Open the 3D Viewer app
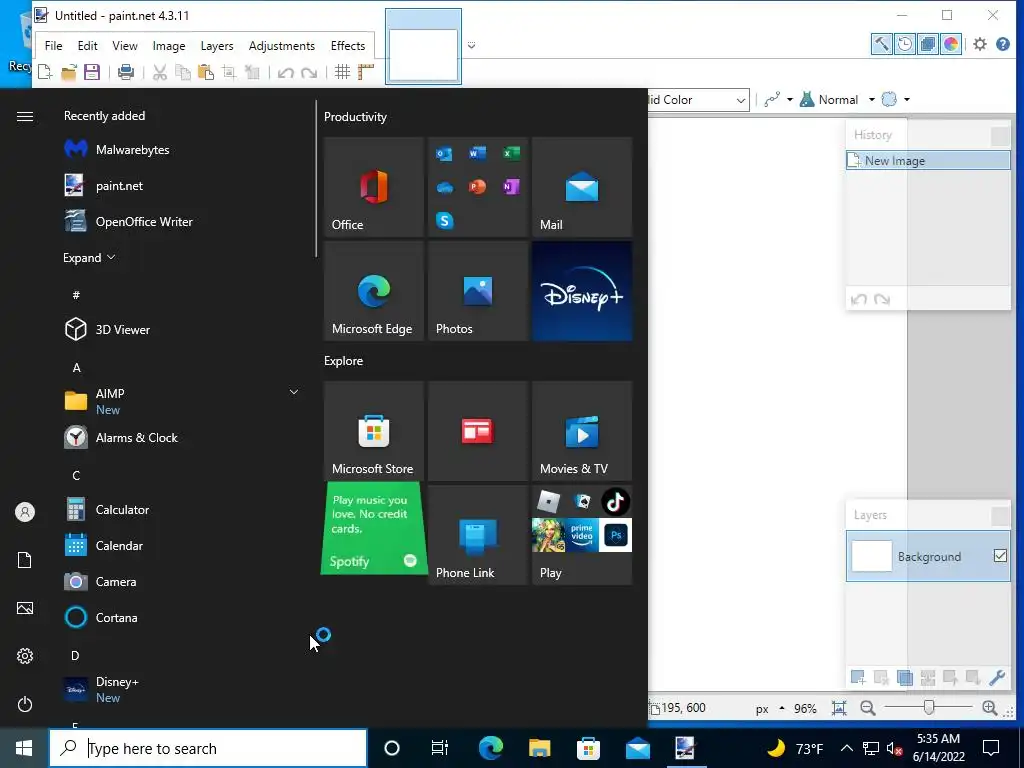Screen dimensions: 1024x768 coord(183,330)
